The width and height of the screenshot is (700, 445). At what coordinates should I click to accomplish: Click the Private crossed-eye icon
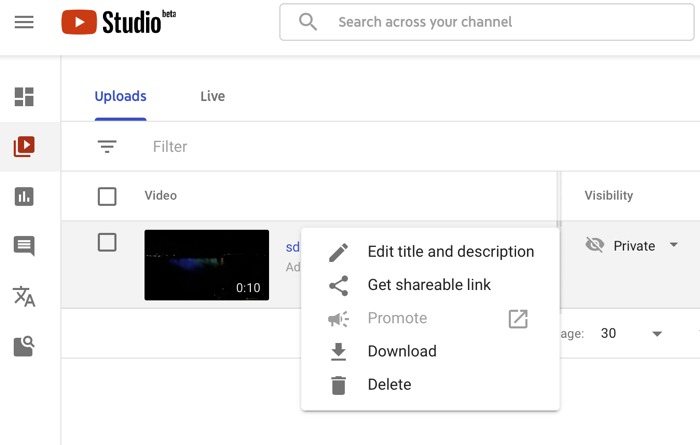(x=595, y=245)
